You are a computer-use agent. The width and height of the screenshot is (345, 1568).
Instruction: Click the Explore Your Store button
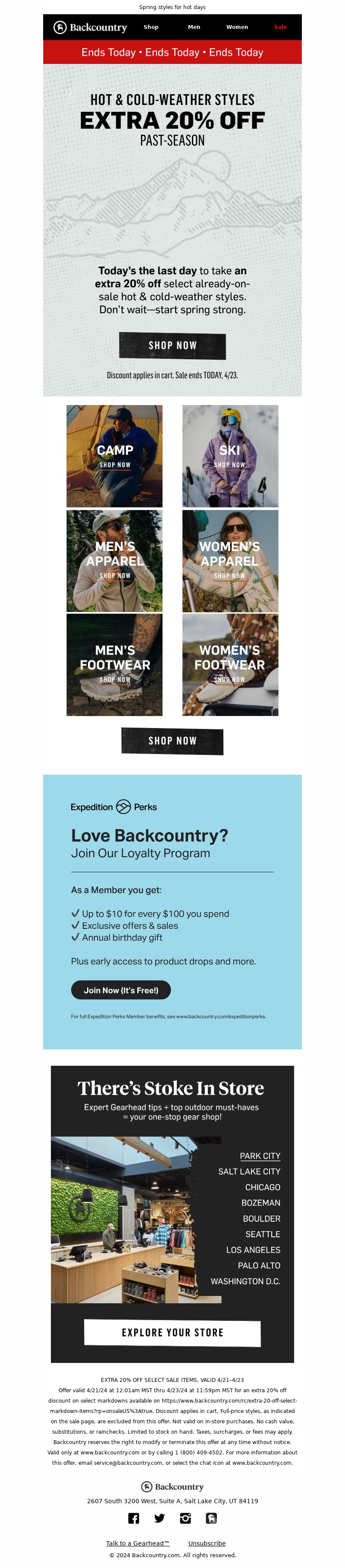point(172,1333)
